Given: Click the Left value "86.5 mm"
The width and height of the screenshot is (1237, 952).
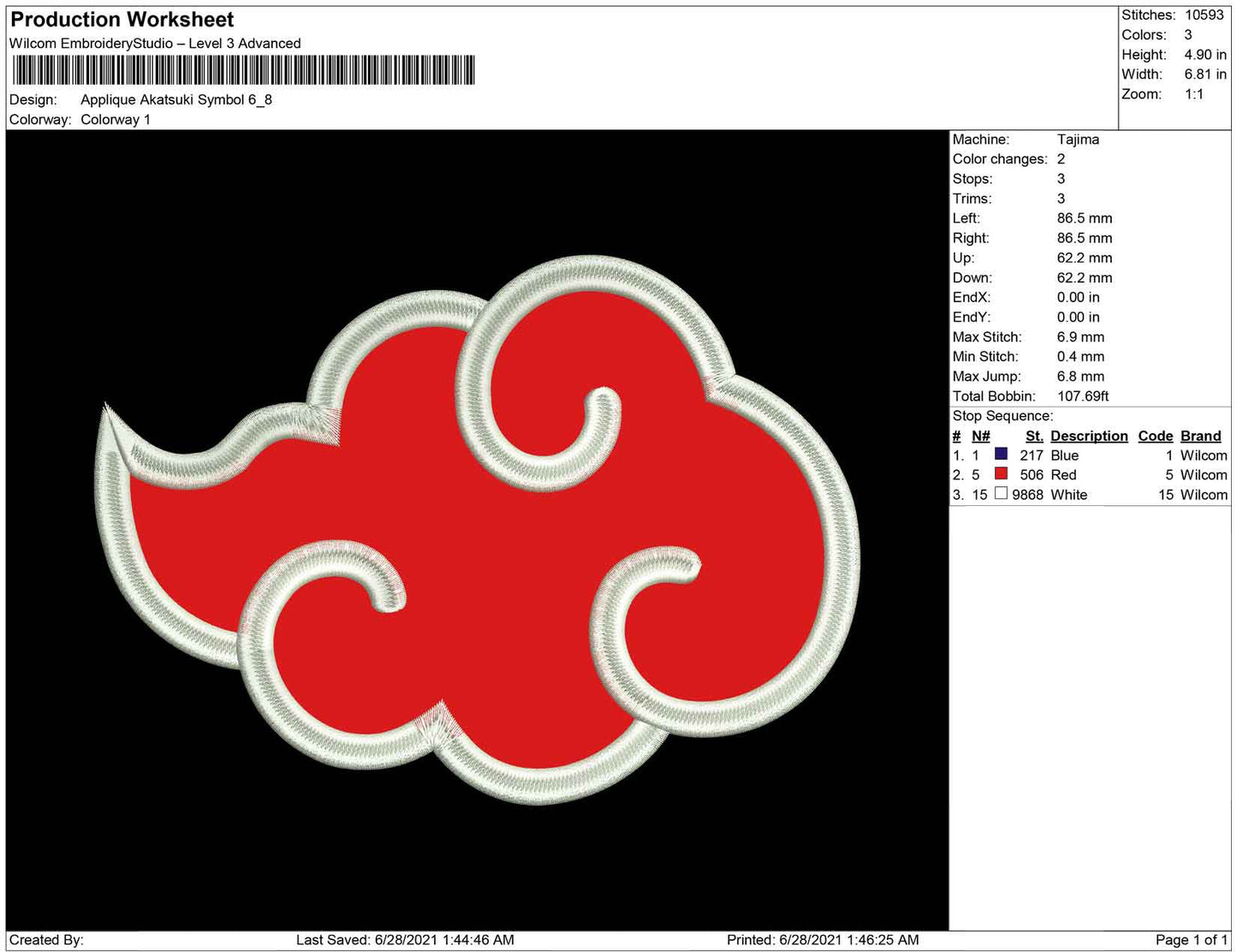Looking at the screenshot, I should [x=1085, y=218].
